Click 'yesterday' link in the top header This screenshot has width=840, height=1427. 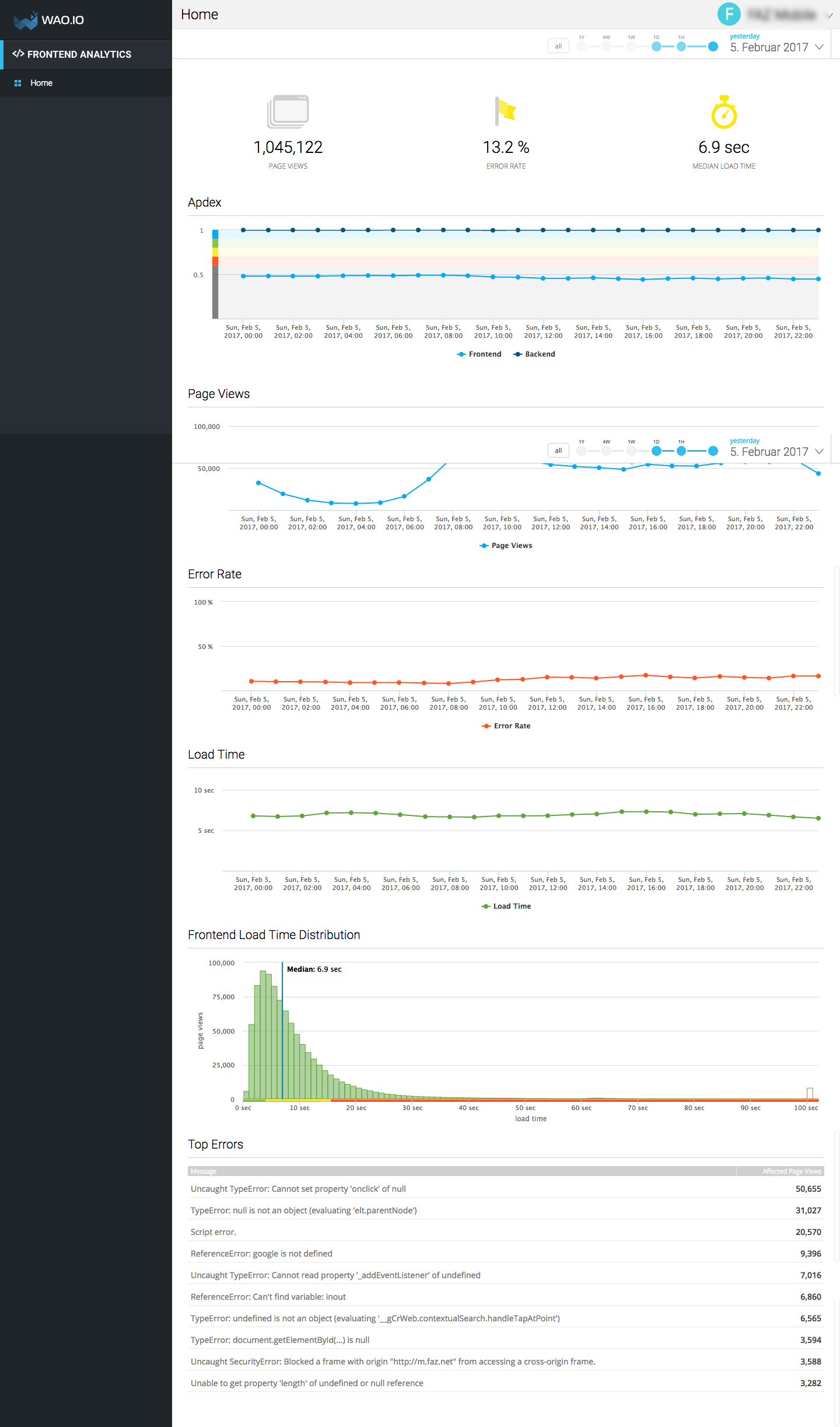click(x=744, y=36)
